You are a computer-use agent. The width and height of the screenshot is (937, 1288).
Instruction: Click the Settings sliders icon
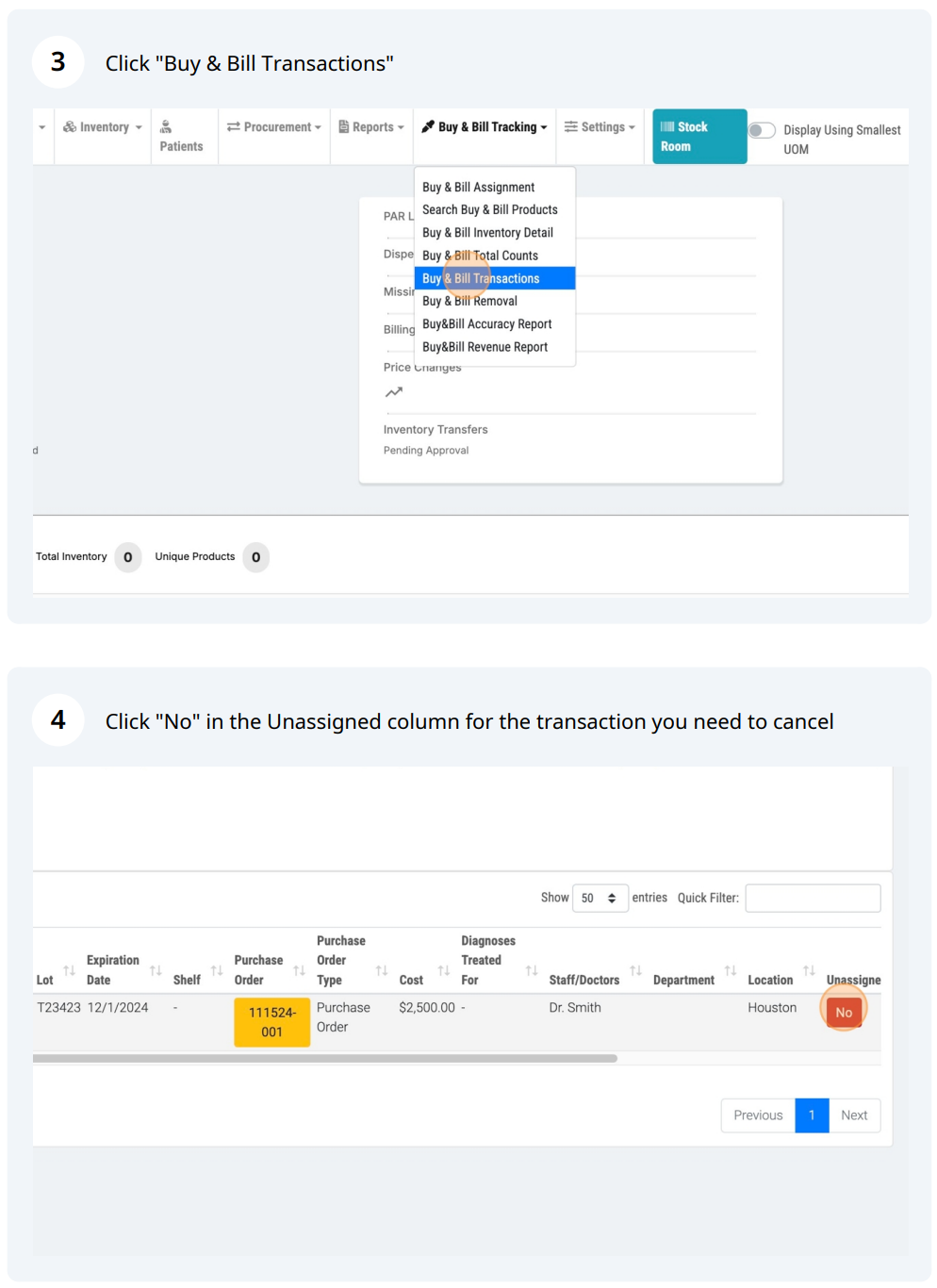pyautogui.click(x=571, y=127)
